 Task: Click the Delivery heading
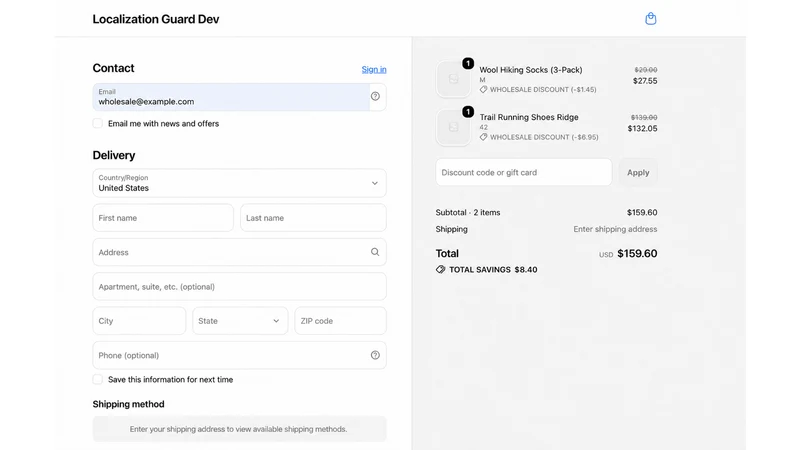[114, 155]
